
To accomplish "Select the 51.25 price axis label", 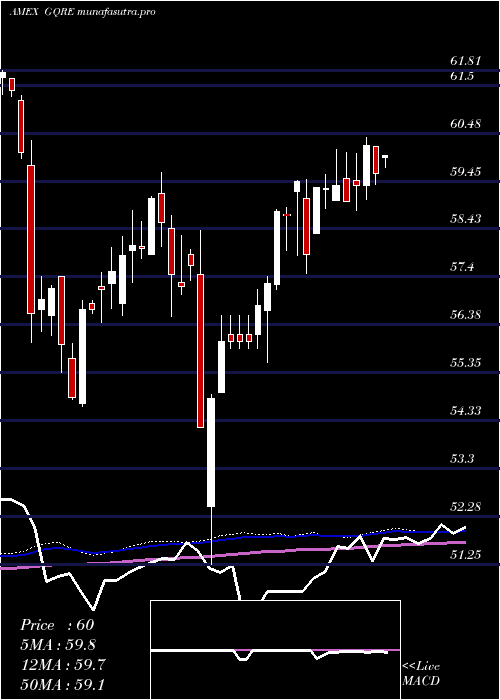I will pos(466,554).
